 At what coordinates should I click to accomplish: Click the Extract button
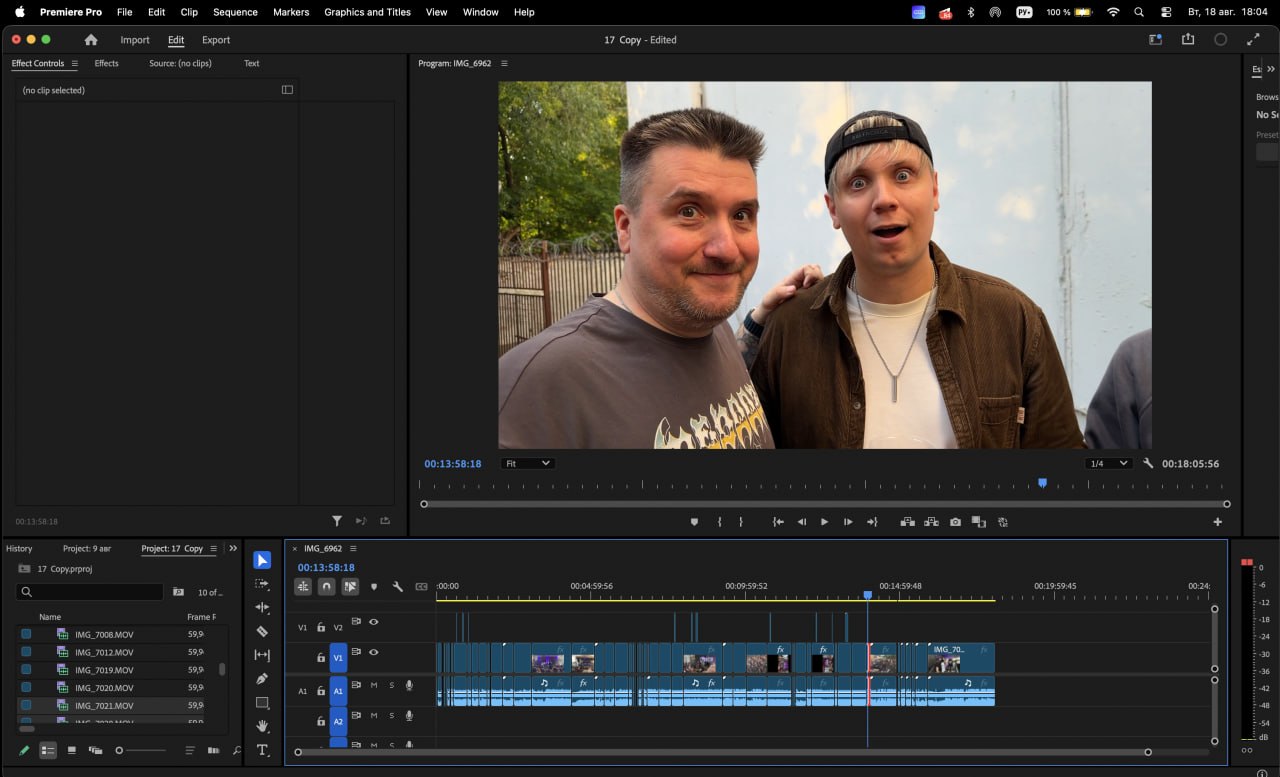tap(931, 522)
